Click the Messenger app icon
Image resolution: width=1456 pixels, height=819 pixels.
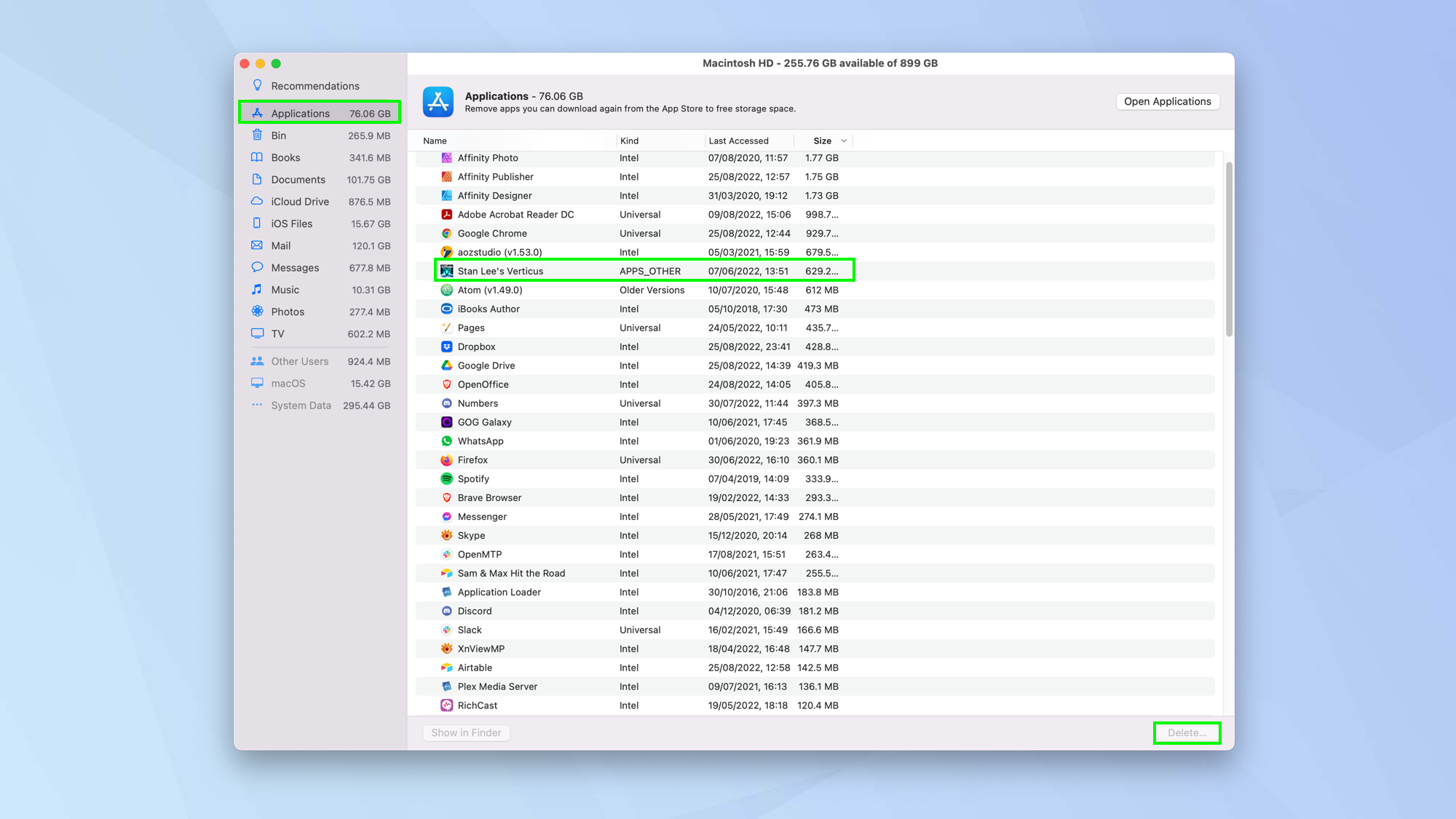pos(447,517)
